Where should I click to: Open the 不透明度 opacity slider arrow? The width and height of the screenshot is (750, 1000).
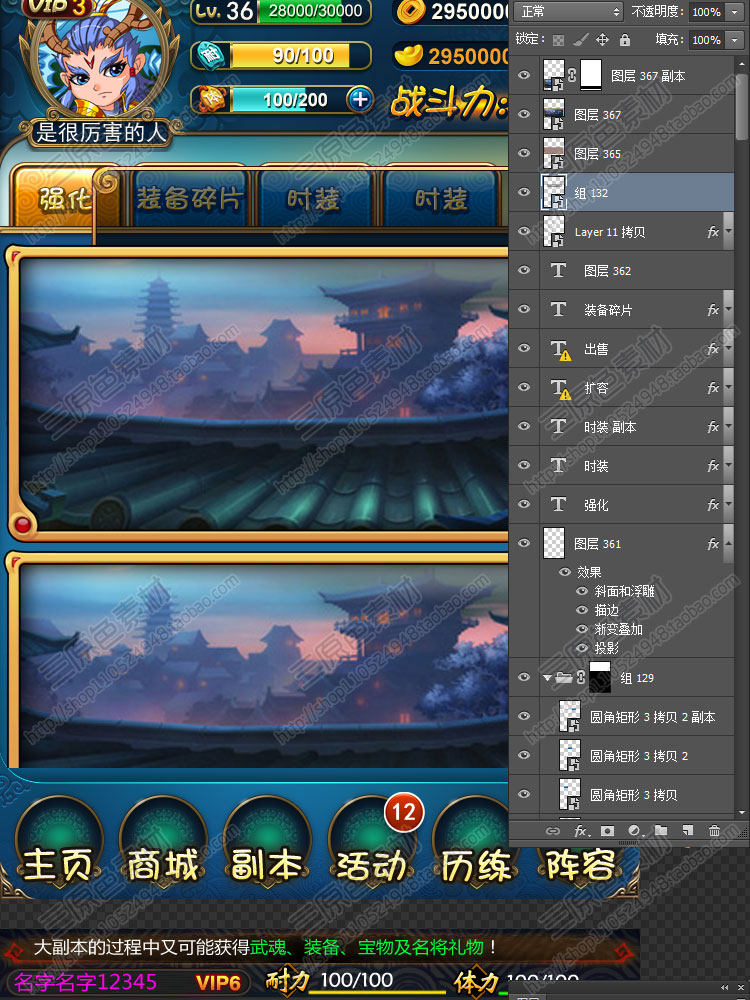735,11
